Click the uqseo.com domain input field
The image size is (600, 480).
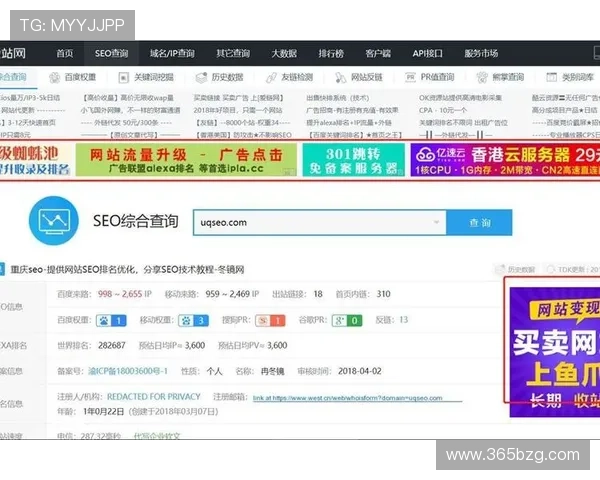click(x=310, y=222)
